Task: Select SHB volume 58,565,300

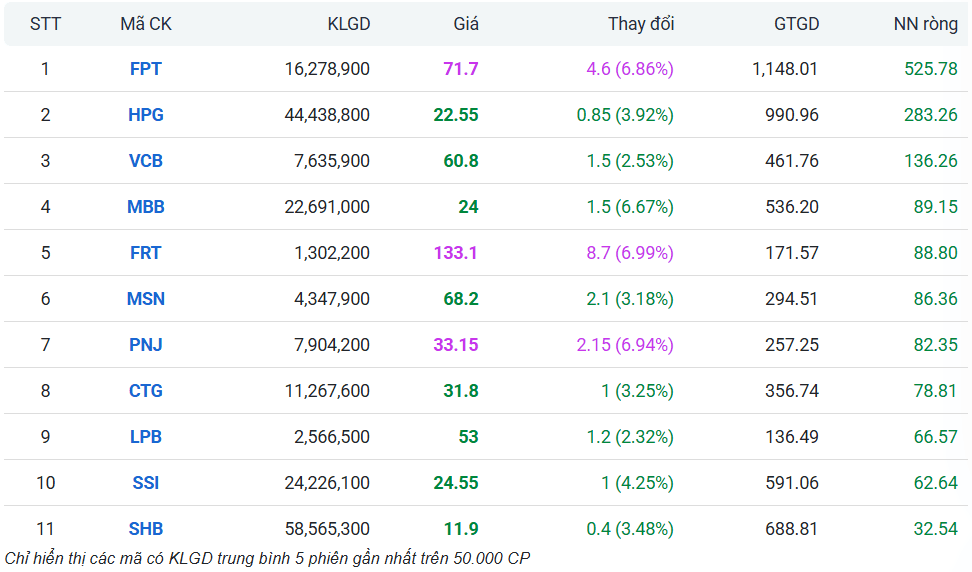Action: [x=327, y=529]
